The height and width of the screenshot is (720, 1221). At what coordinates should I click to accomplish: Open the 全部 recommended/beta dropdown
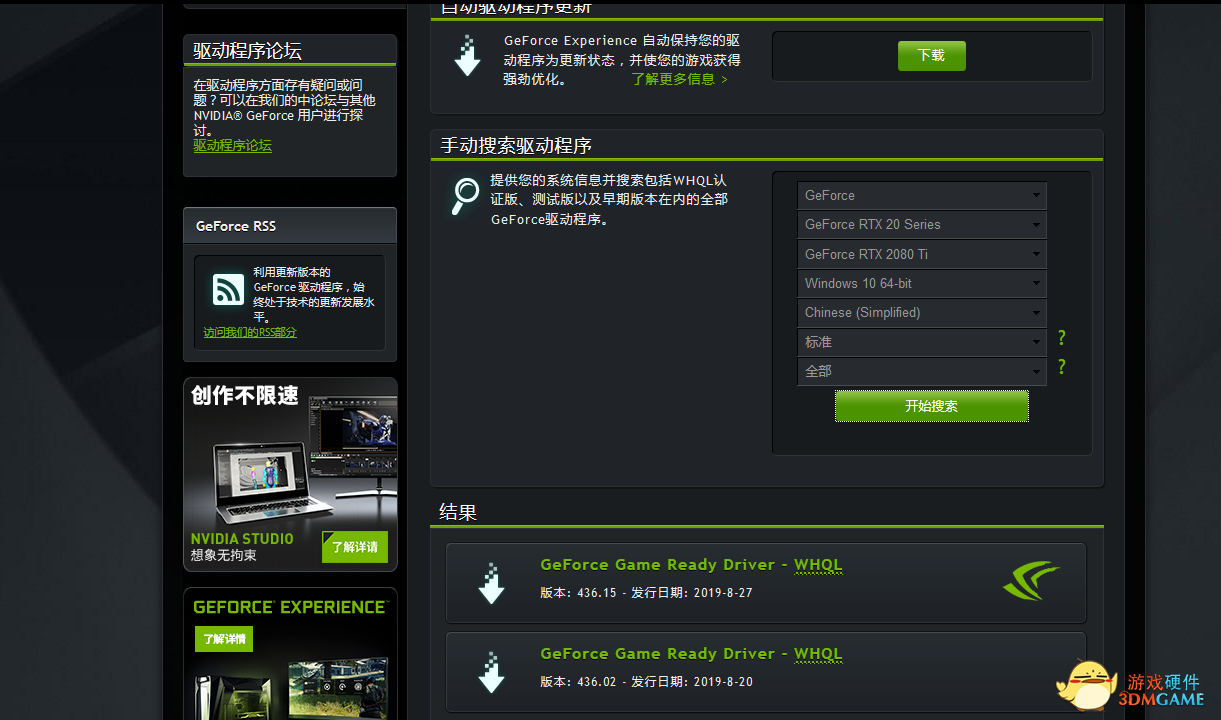pos(922,371)
